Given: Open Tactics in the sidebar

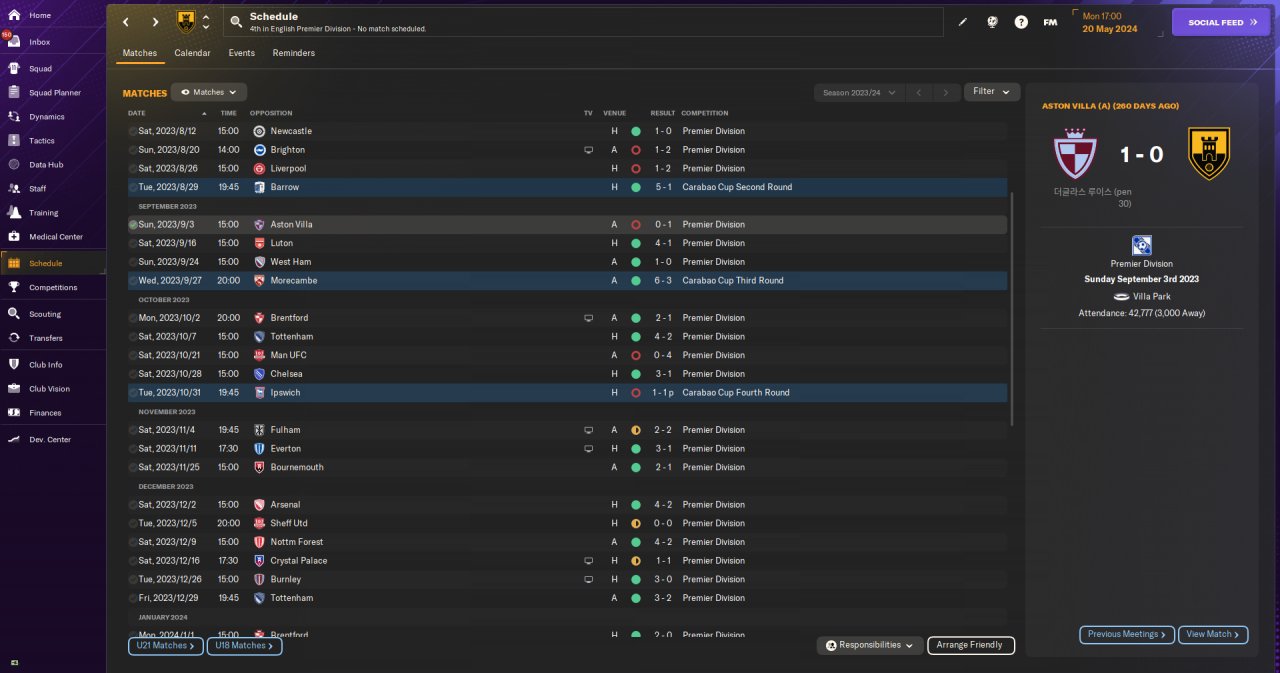Looking at the screenshot, I should [x=42, y=140].
